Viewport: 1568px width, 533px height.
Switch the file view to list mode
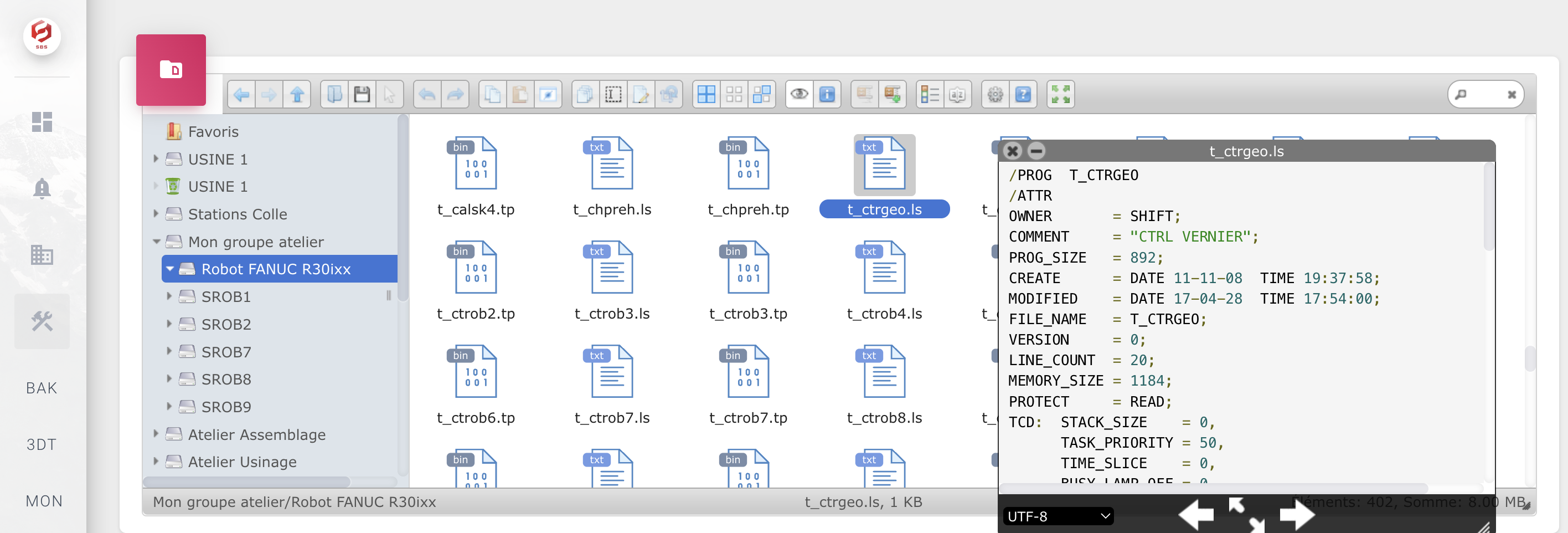pyautogui.click(x=930, y=94)
